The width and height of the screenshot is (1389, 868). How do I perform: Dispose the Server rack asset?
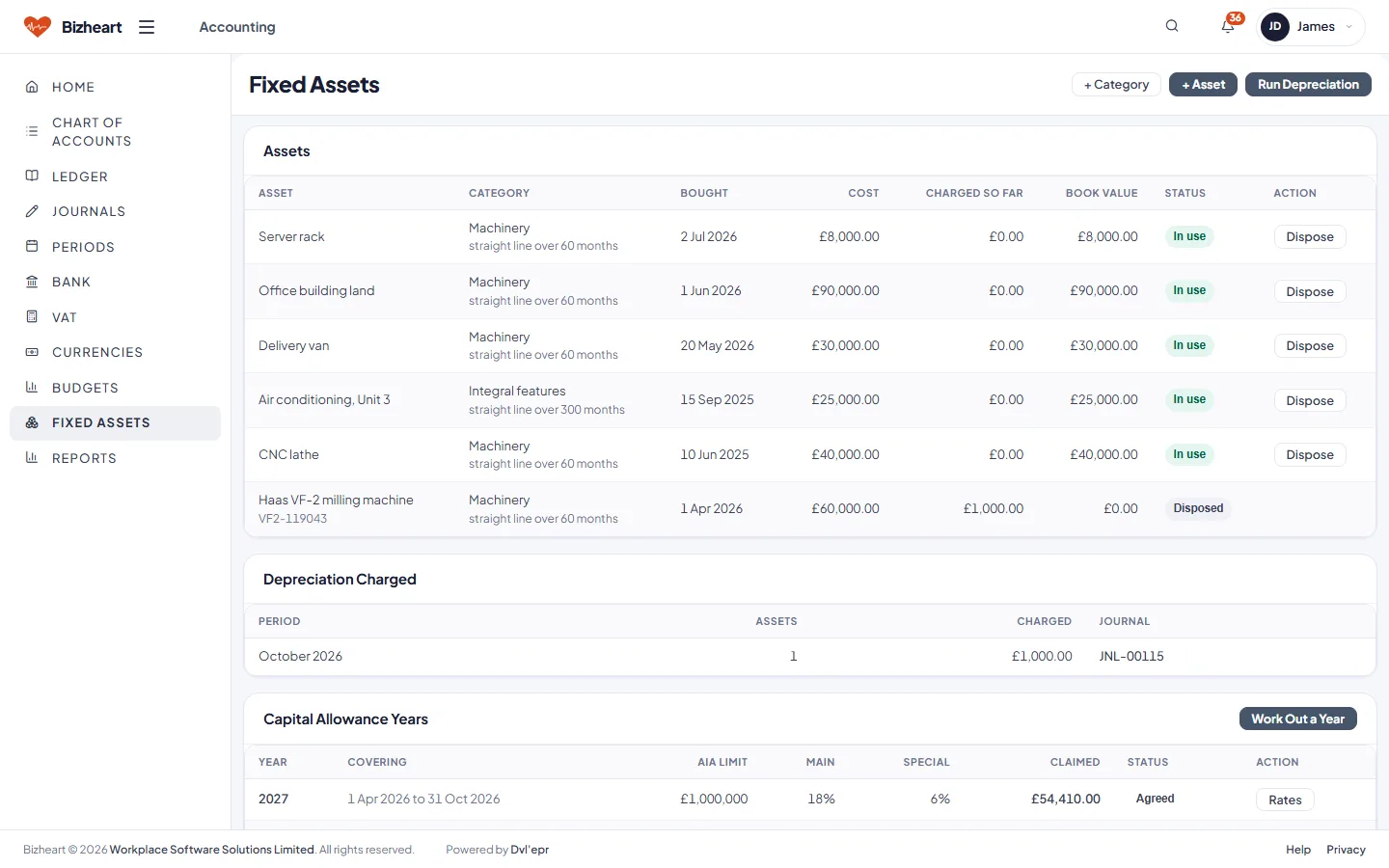1310,237
